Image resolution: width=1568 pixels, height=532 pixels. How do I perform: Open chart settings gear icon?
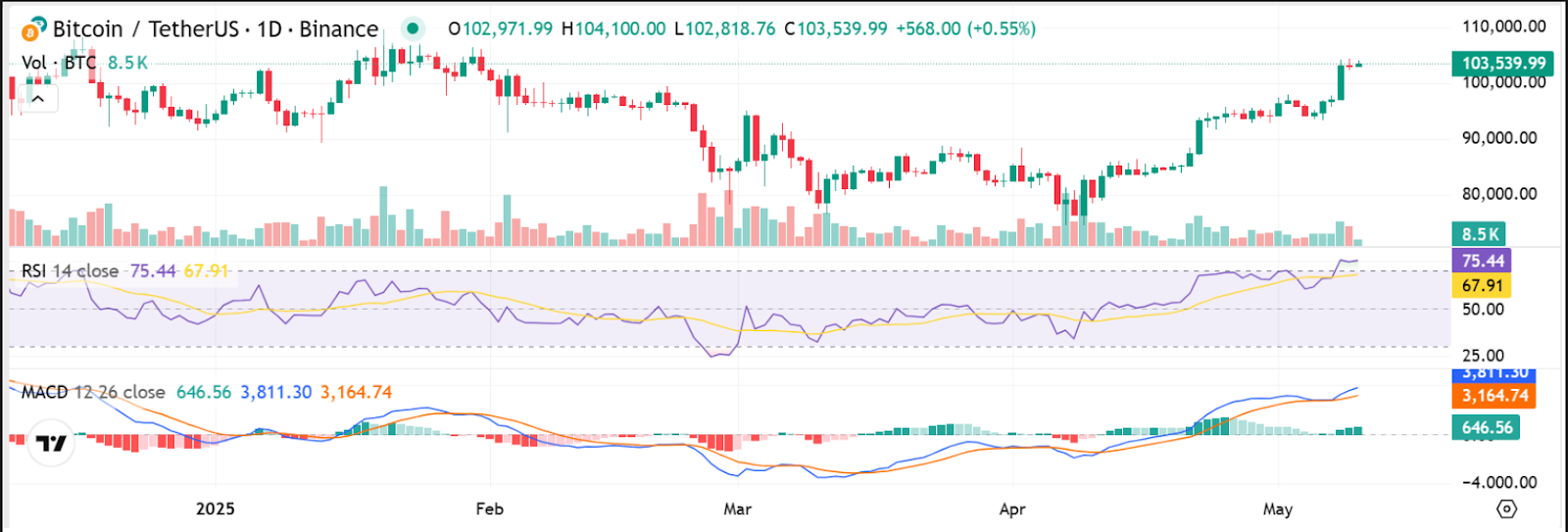pos(1507,509)
